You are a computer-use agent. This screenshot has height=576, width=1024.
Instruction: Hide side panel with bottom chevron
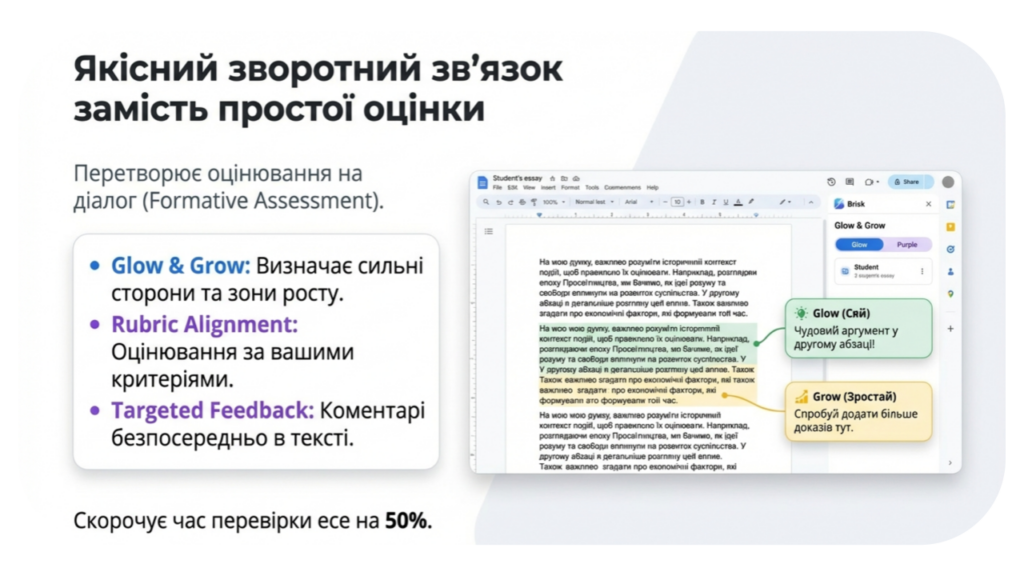(x=950, y=462)
